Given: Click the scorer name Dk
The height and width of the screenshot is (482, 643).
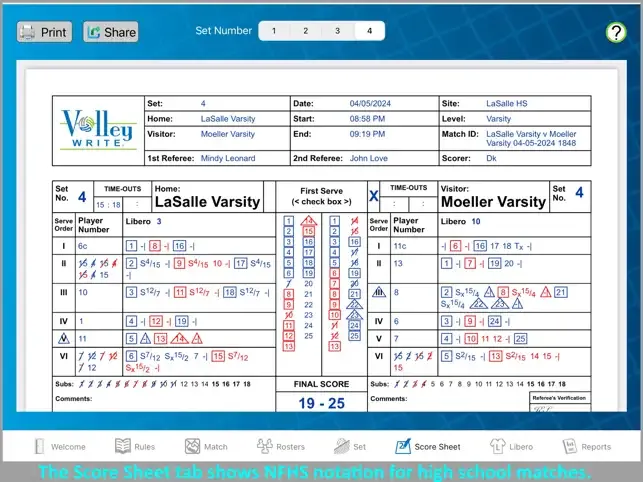Looking at the screenshot, I should point(491,158).
